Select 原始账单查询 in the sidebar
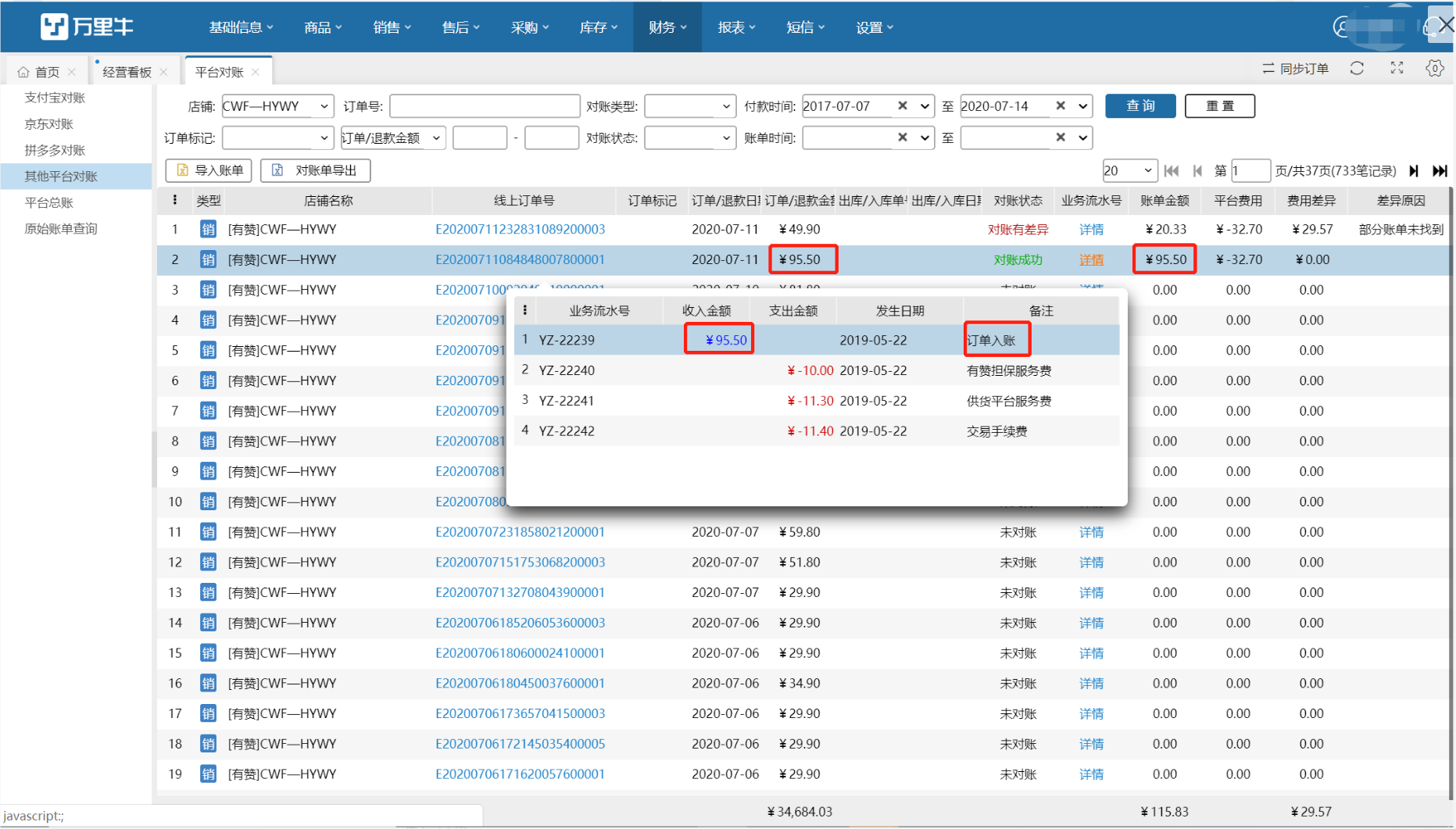 click(x=61, y=229)
